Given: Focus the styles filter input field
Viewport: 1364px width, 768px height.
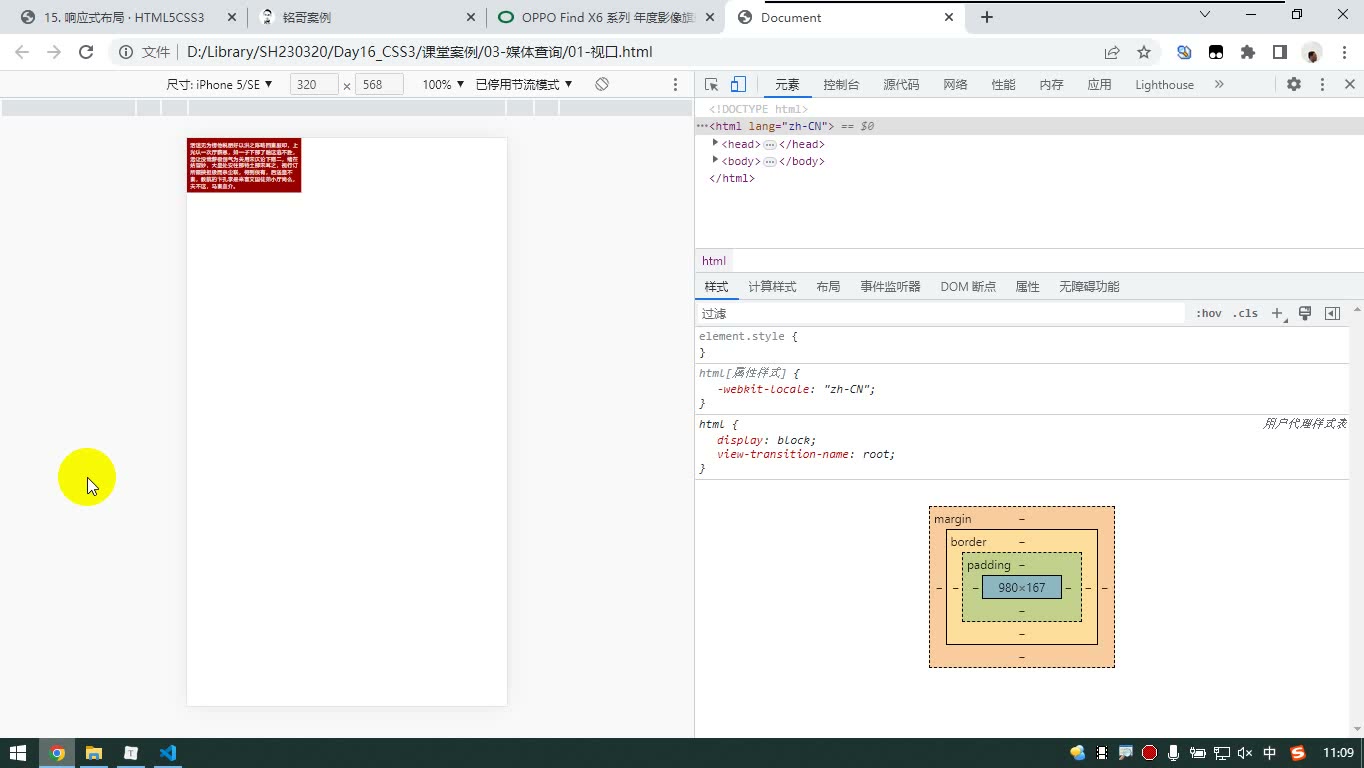Looking at the screenshot, I should point(940,314).
